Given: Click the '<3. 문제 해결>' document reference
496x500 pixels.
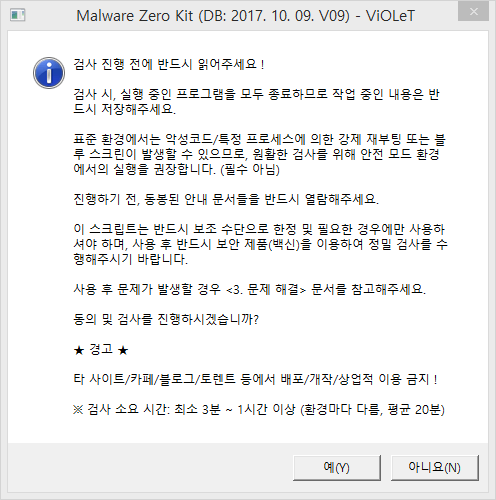Looking at the screenshot, I should 266,289.
